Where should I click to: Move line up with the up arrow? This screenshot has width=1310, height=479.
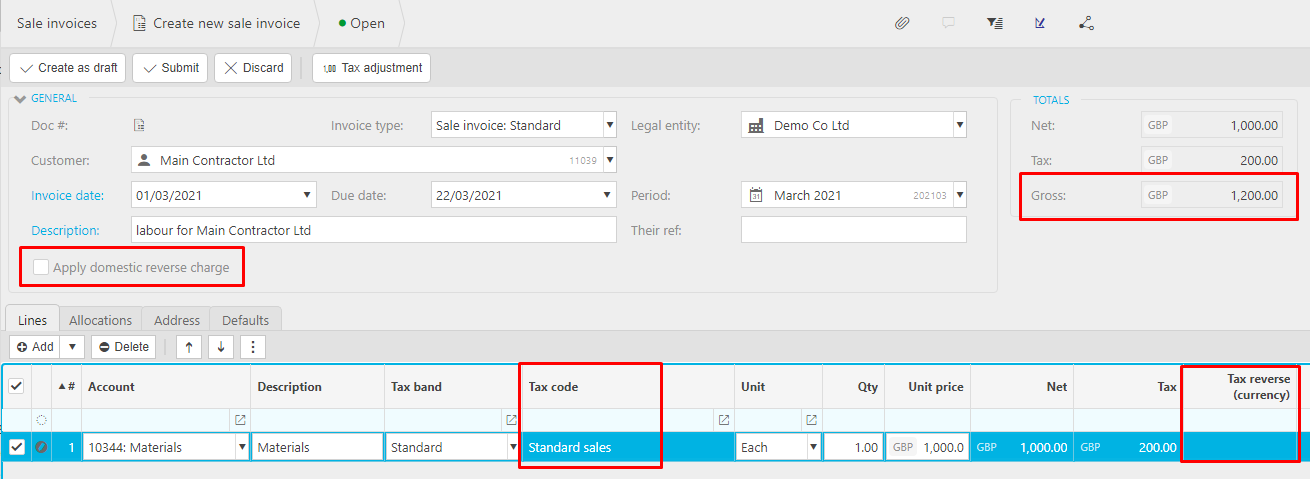pos(187,347)
